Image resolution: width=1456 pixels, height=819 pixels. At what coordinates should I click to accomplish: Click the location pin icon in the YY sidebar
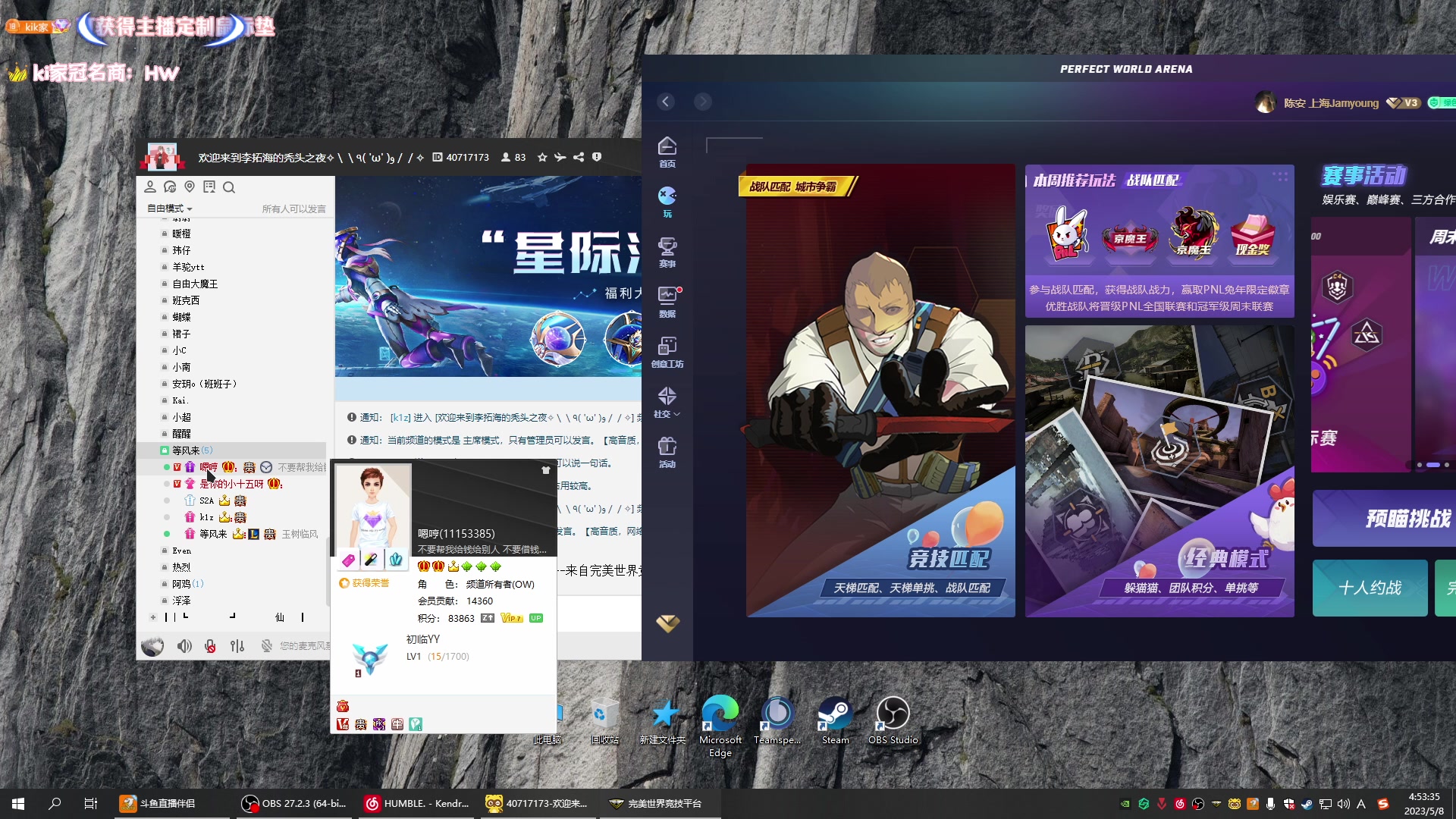pos(190,187)
